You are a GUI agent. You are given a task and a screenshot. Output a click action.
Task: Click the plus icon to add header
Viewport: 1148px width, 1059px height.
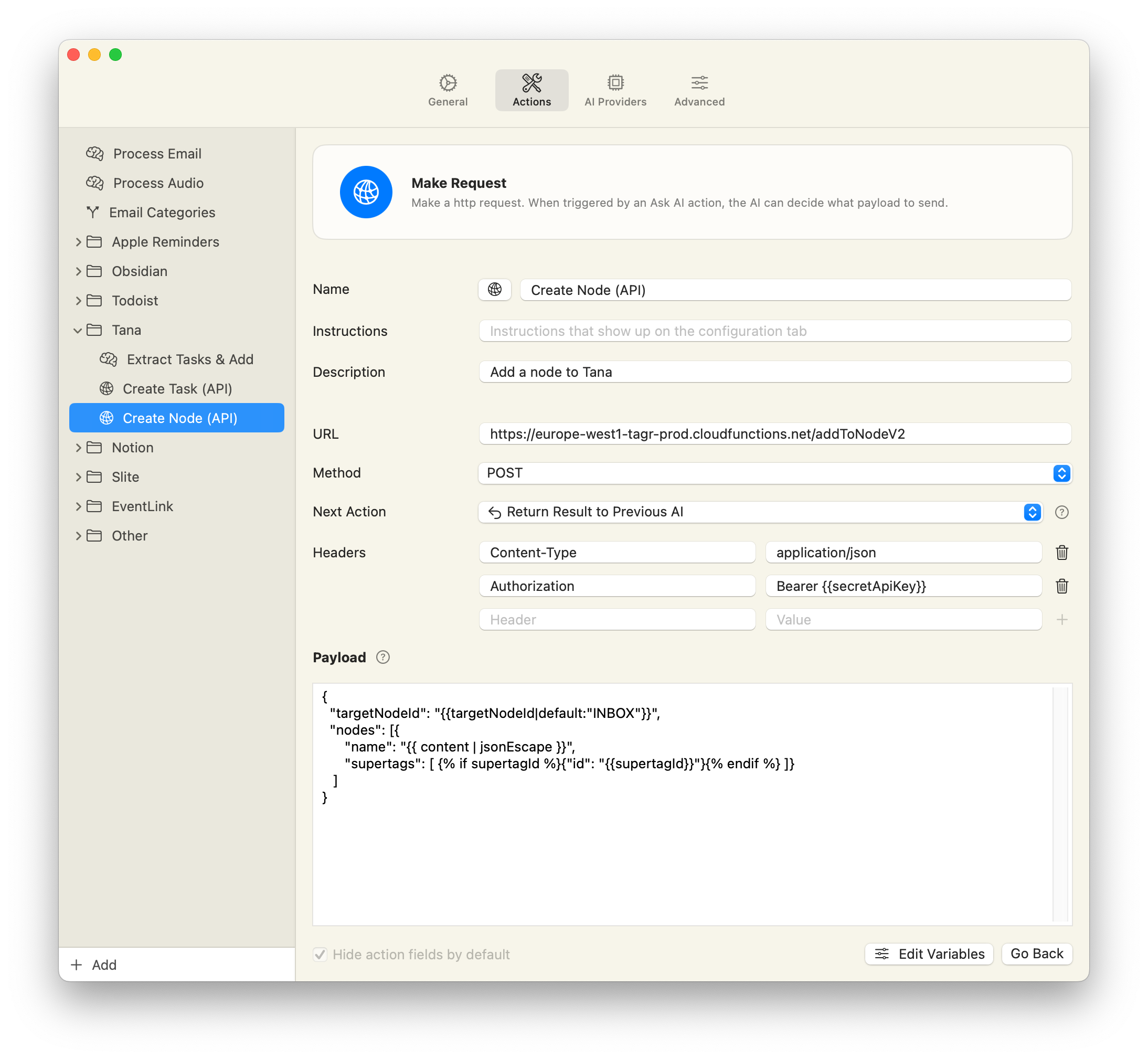tap(1061, 619)
